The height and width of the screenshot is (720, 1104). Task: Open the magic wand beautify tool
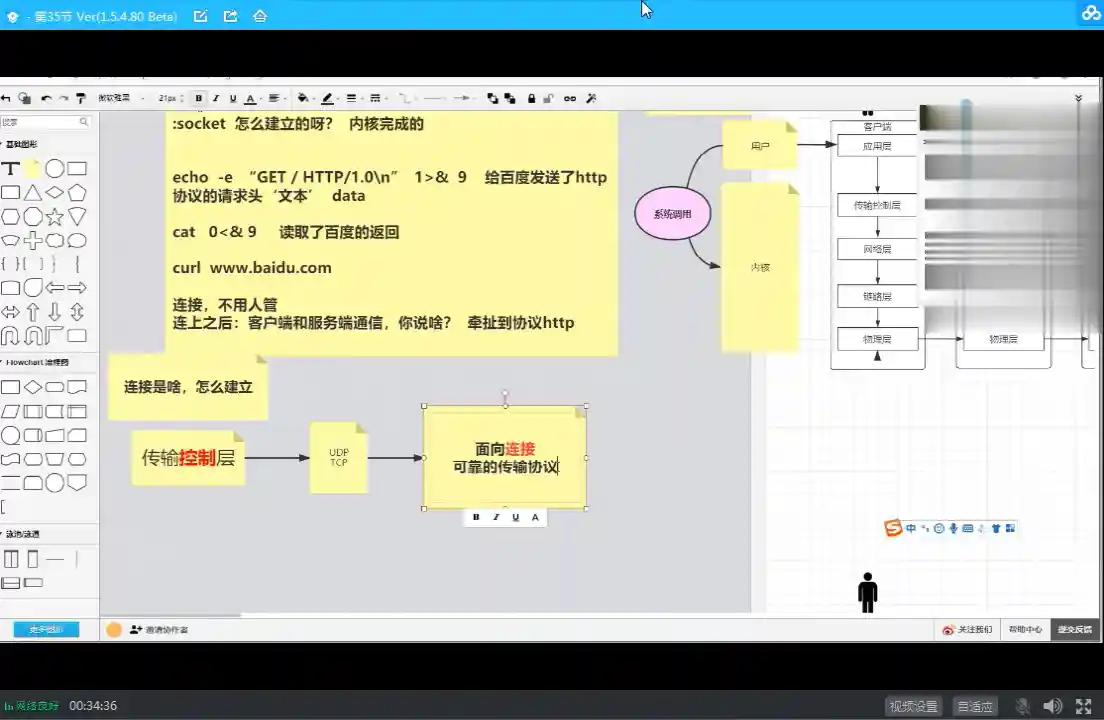click(x=591, y=99)
